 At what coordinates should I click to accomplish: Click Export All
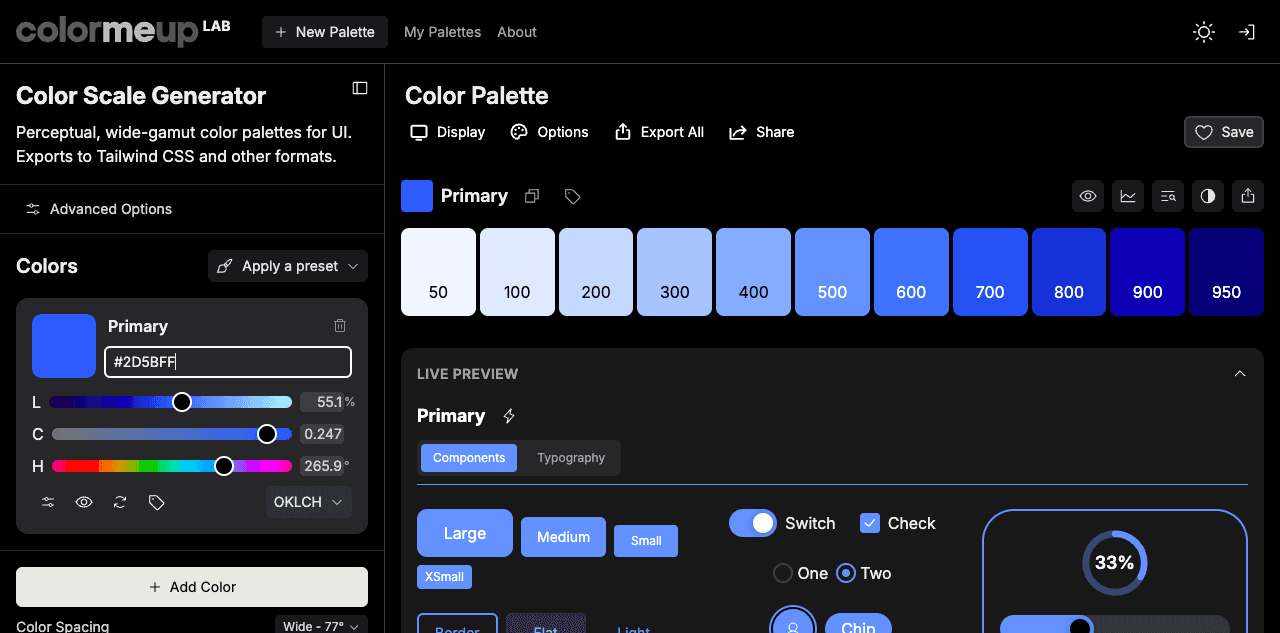tap(659, 132)
